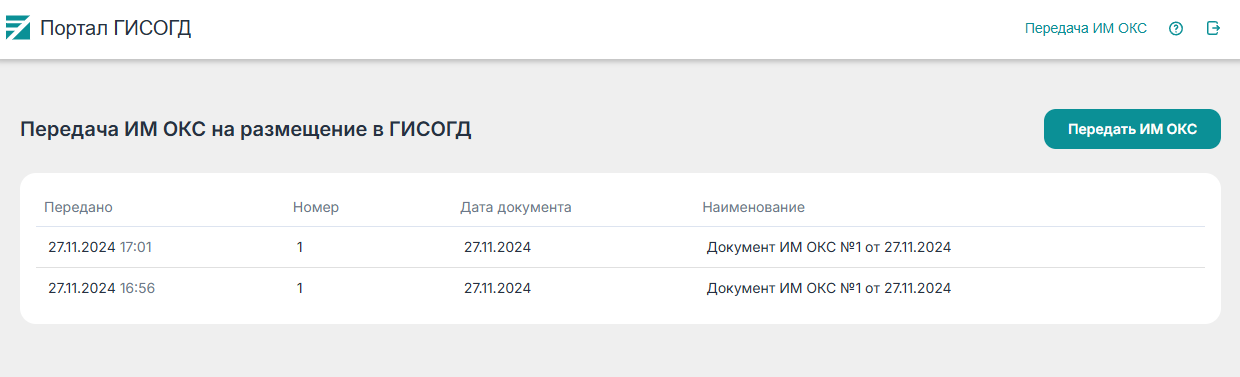Screen dimensions: 1240x377
Task: Click number cell in the first row
Action: point(300,247)
